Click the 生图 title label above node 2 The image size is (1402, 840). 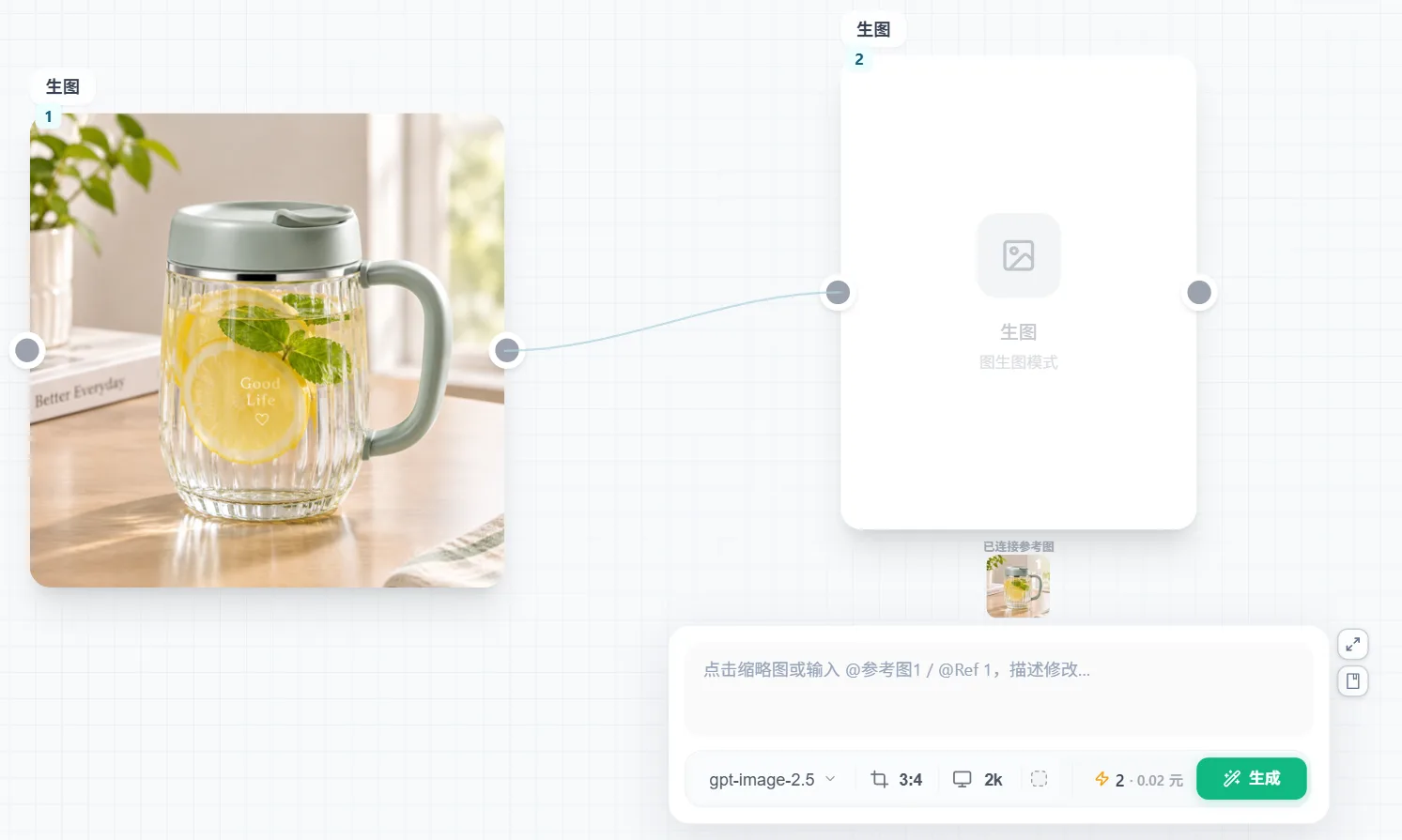click(873, 30)
